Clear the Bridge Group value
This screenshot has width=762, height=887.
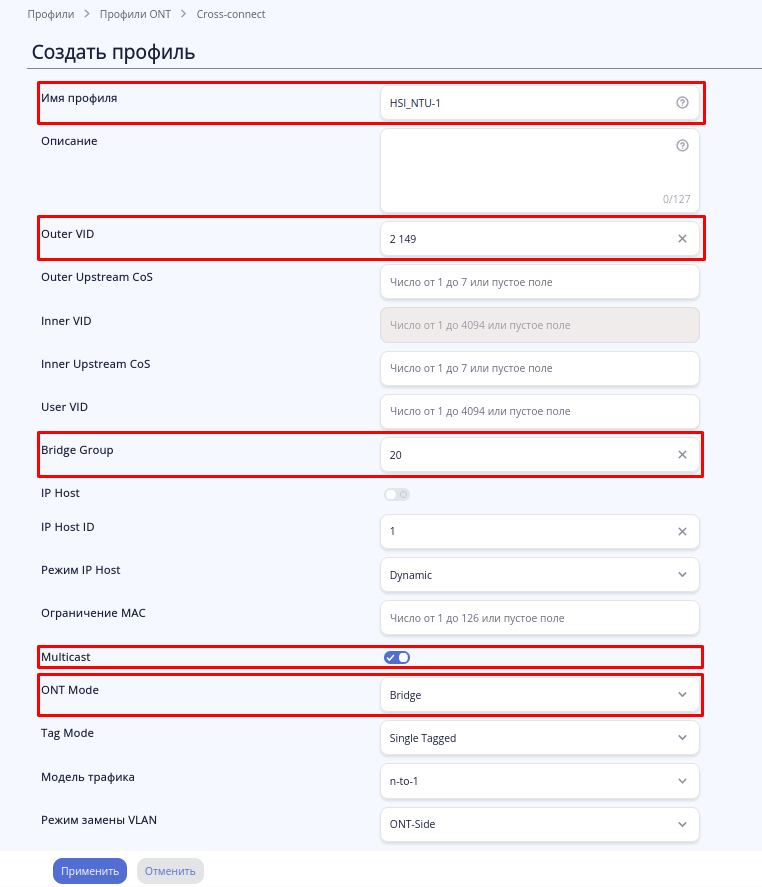[682, 455]
